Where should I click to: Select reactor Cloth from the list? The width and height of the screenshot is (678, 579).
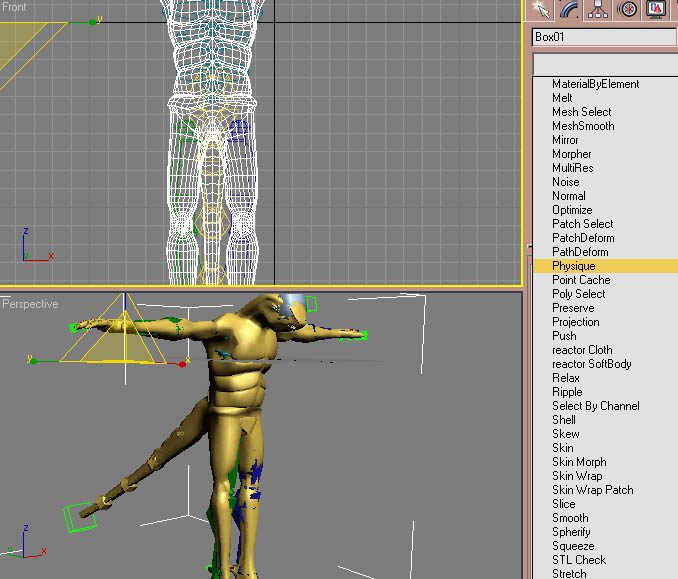[x=582, y=350]
